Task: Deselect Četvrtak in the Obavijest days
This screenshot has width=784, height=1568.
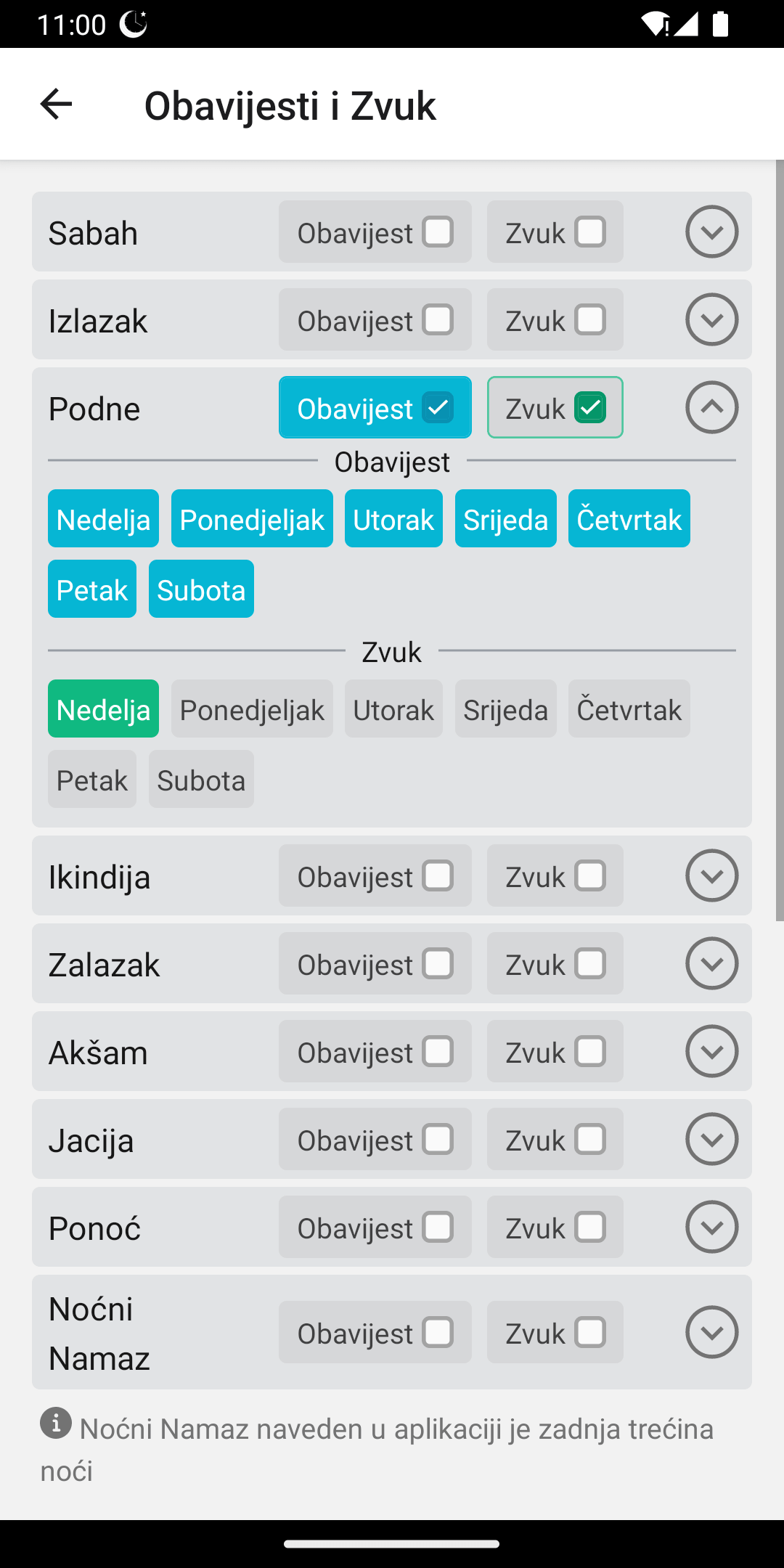Action: 629,519
